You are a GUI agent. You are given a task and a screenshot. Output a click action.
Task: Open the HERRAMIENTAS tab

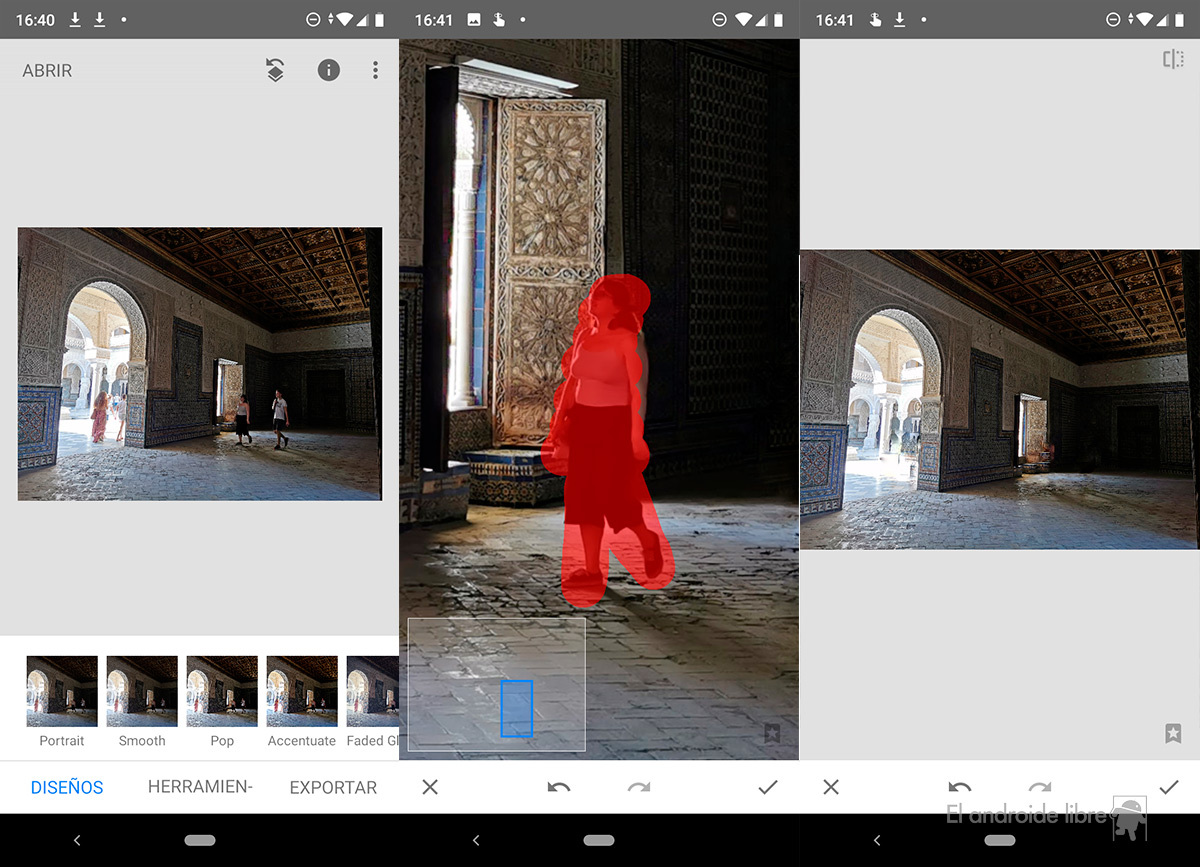click(200, 787)
